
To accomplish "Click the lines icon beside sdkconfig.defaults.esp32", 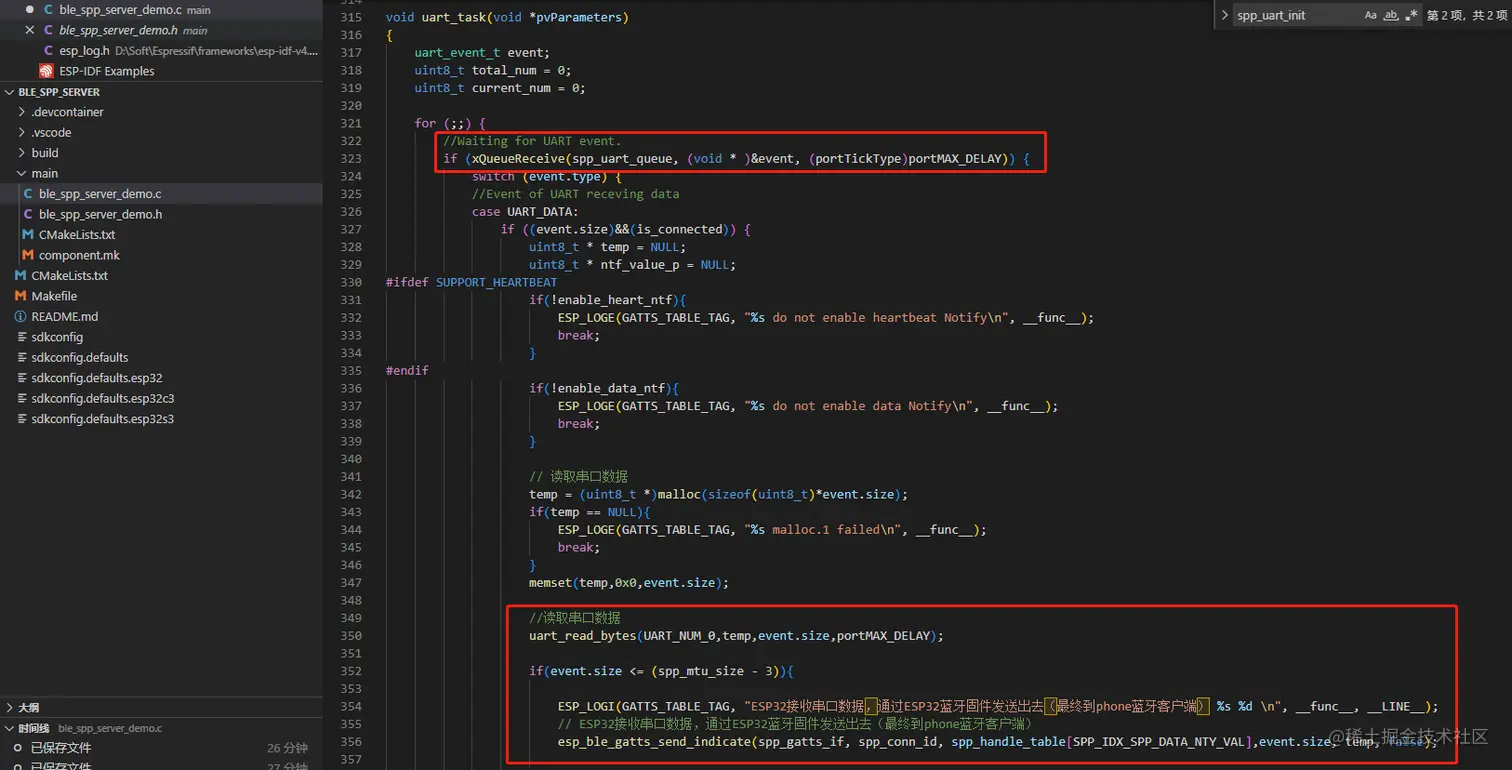I will pyautogui.click(x=21, y=378).
